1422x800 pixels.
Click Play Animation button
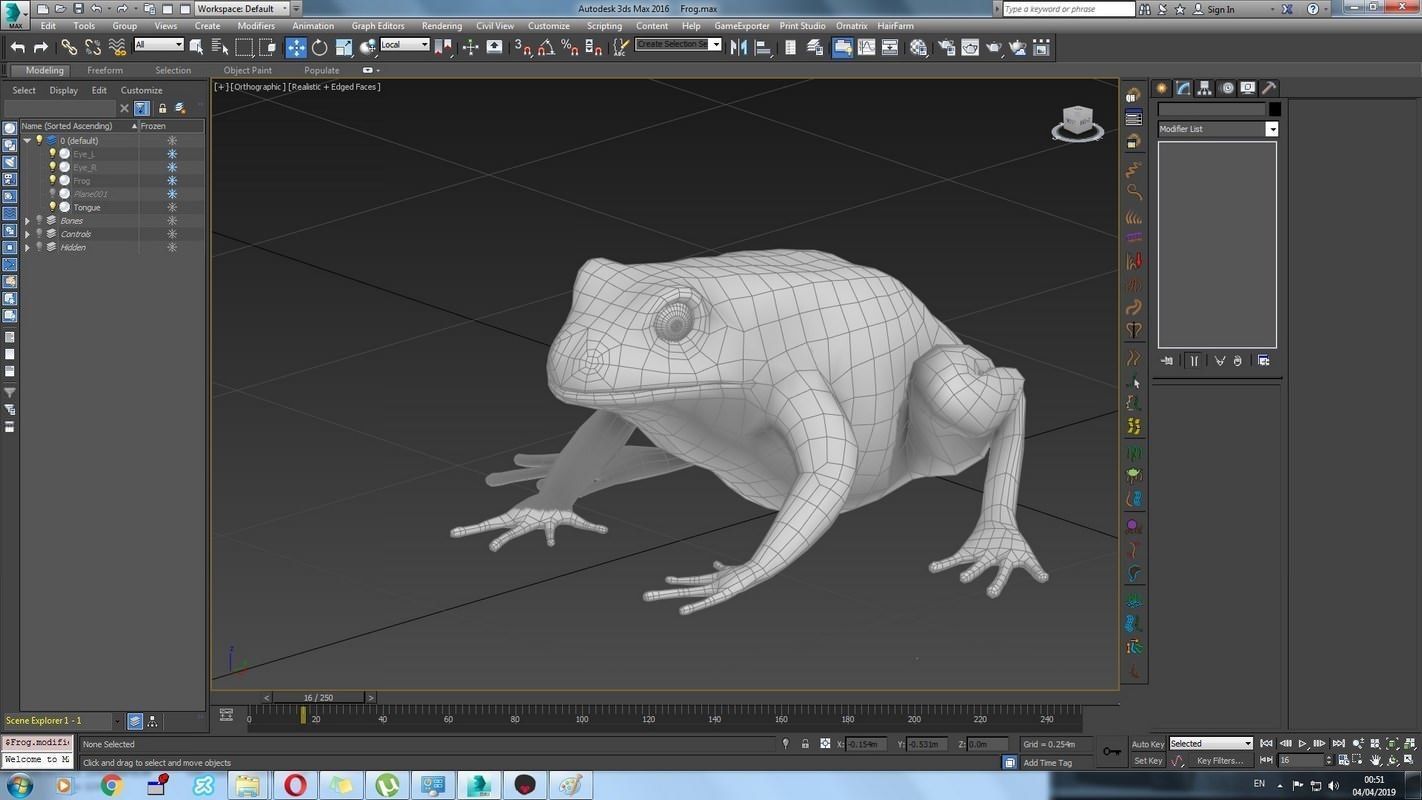point(1302,744)
